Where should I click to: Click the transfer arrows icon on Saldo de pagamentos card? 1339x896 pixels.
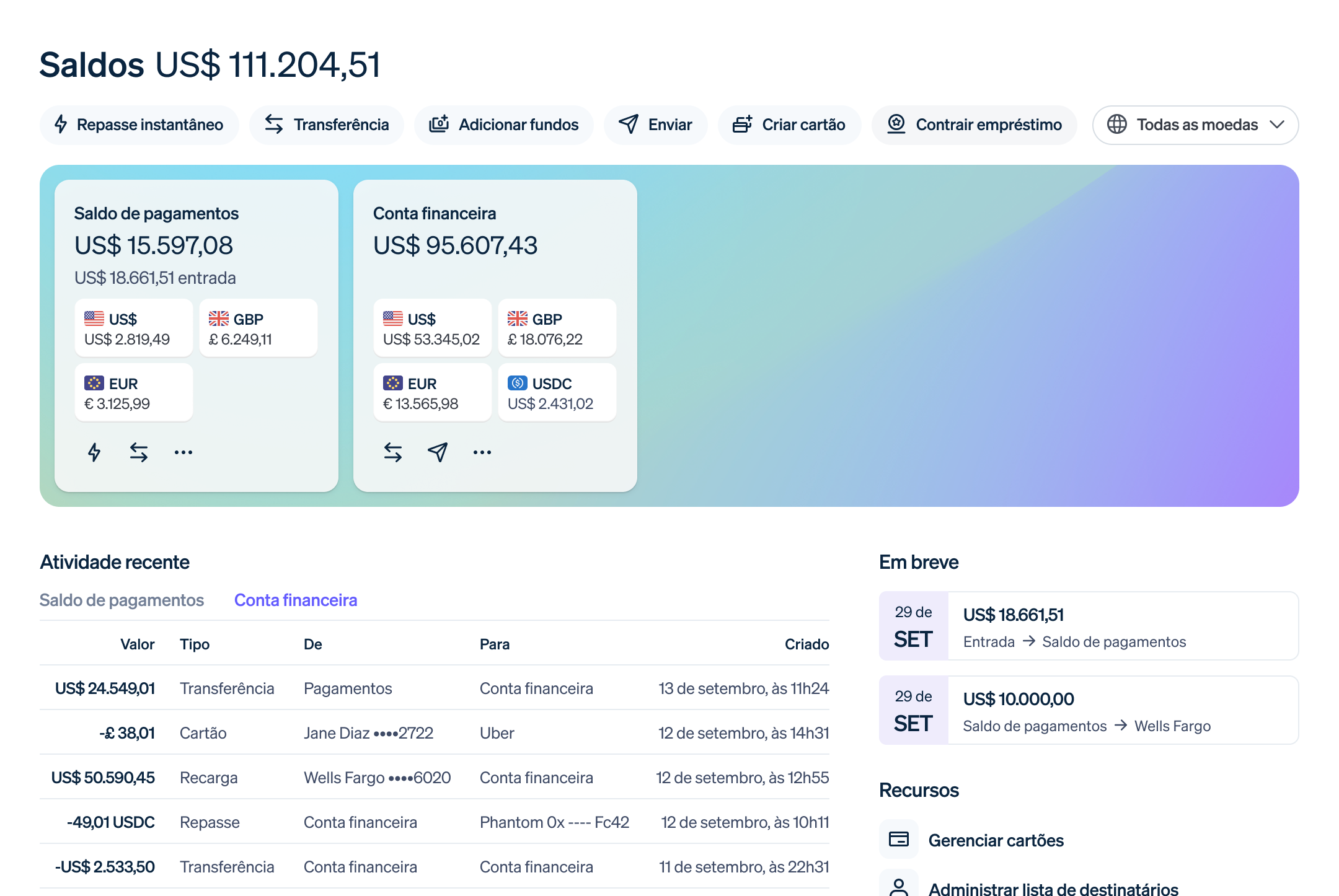coord(139,452)
